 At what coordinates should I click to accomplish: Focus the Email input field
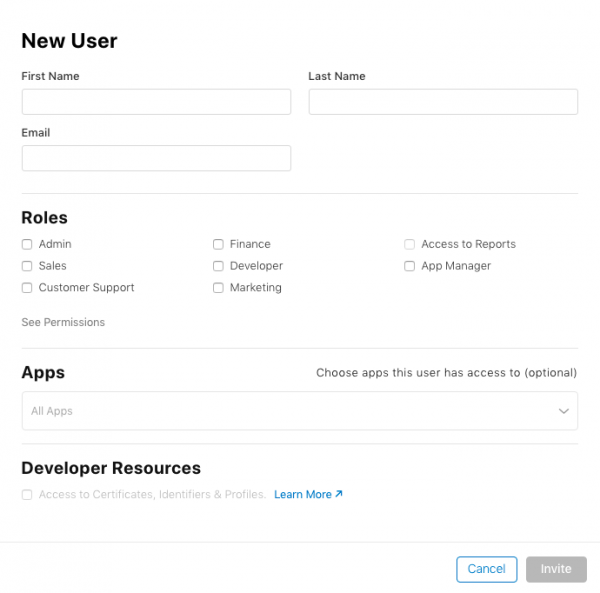pos(156,158)
